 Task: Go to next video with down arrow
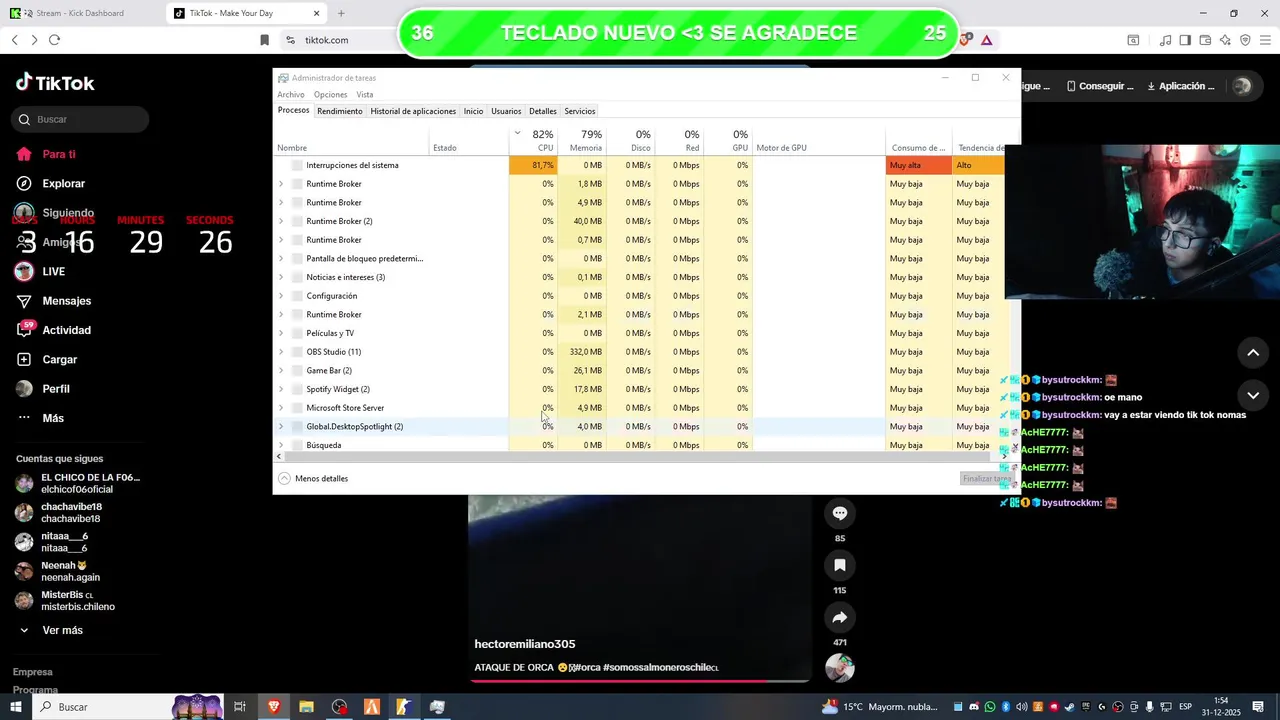tap(1253, 396)
